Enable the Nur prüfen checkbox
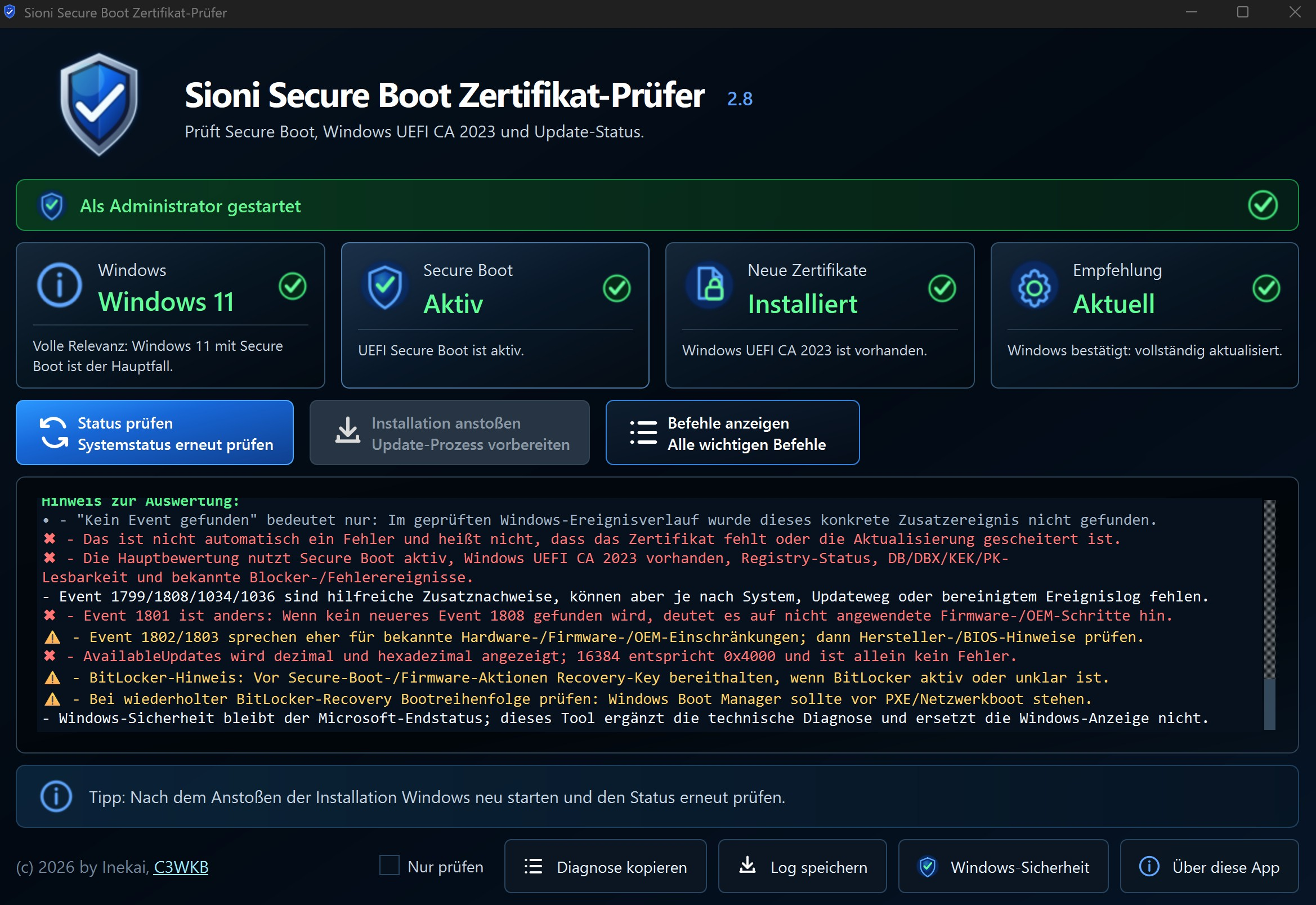The image size is (1316, 905). 390,866
